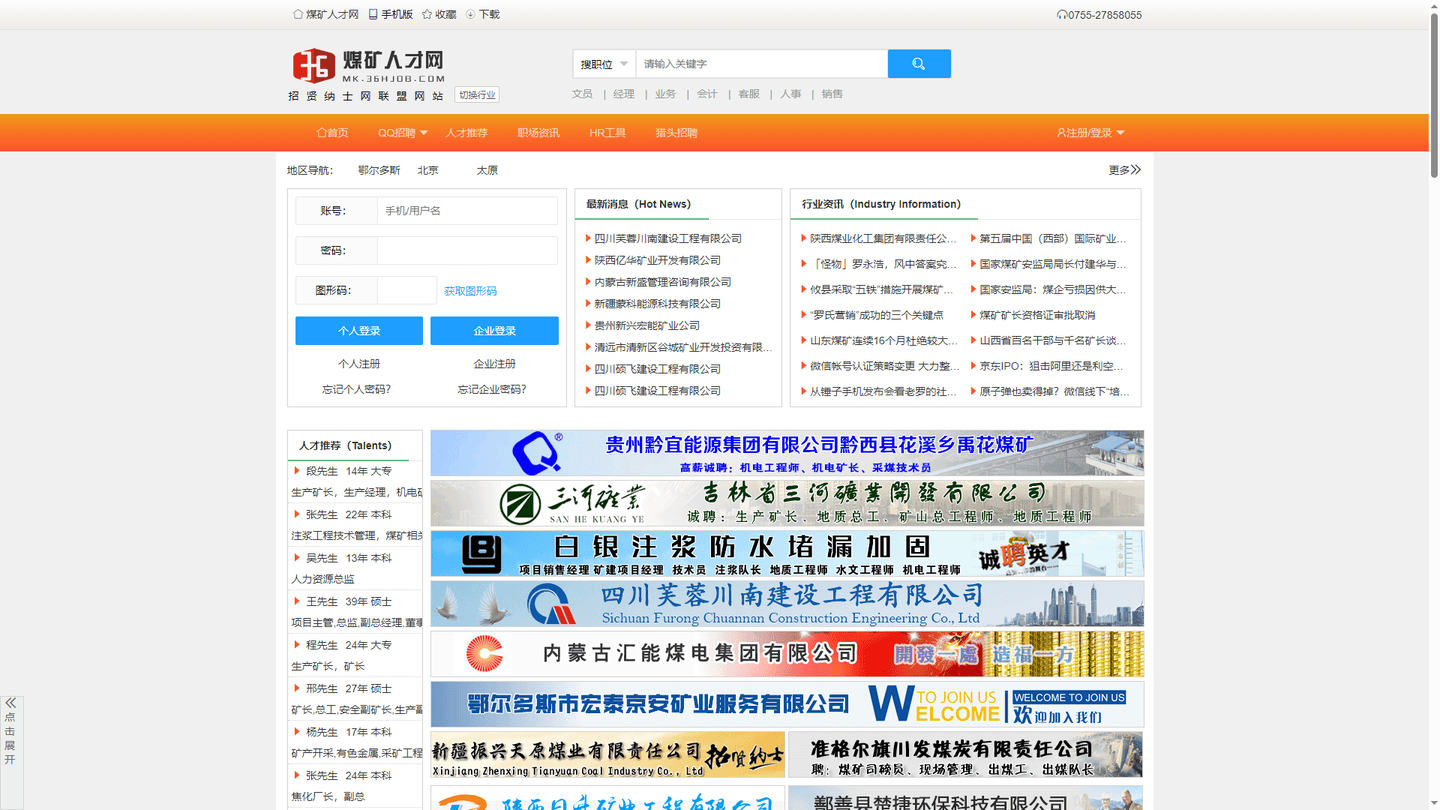Open the 人才推荐 navigation item
Image resolution: width=1440 pixels, height=810 pixels.
pos(466,133)
